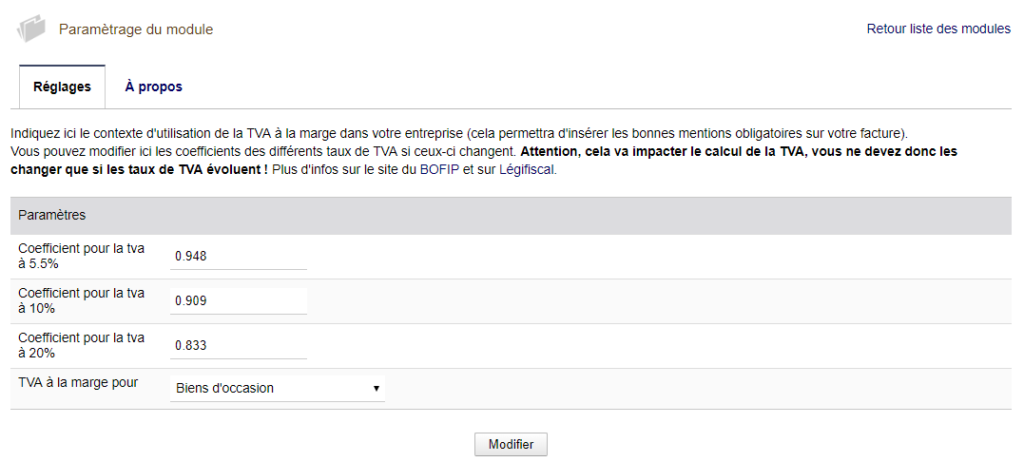Click the Paramétrage du module title
Image resolution: width=1024 pixels, height=462 pixels.
click(x=136, y=29)
